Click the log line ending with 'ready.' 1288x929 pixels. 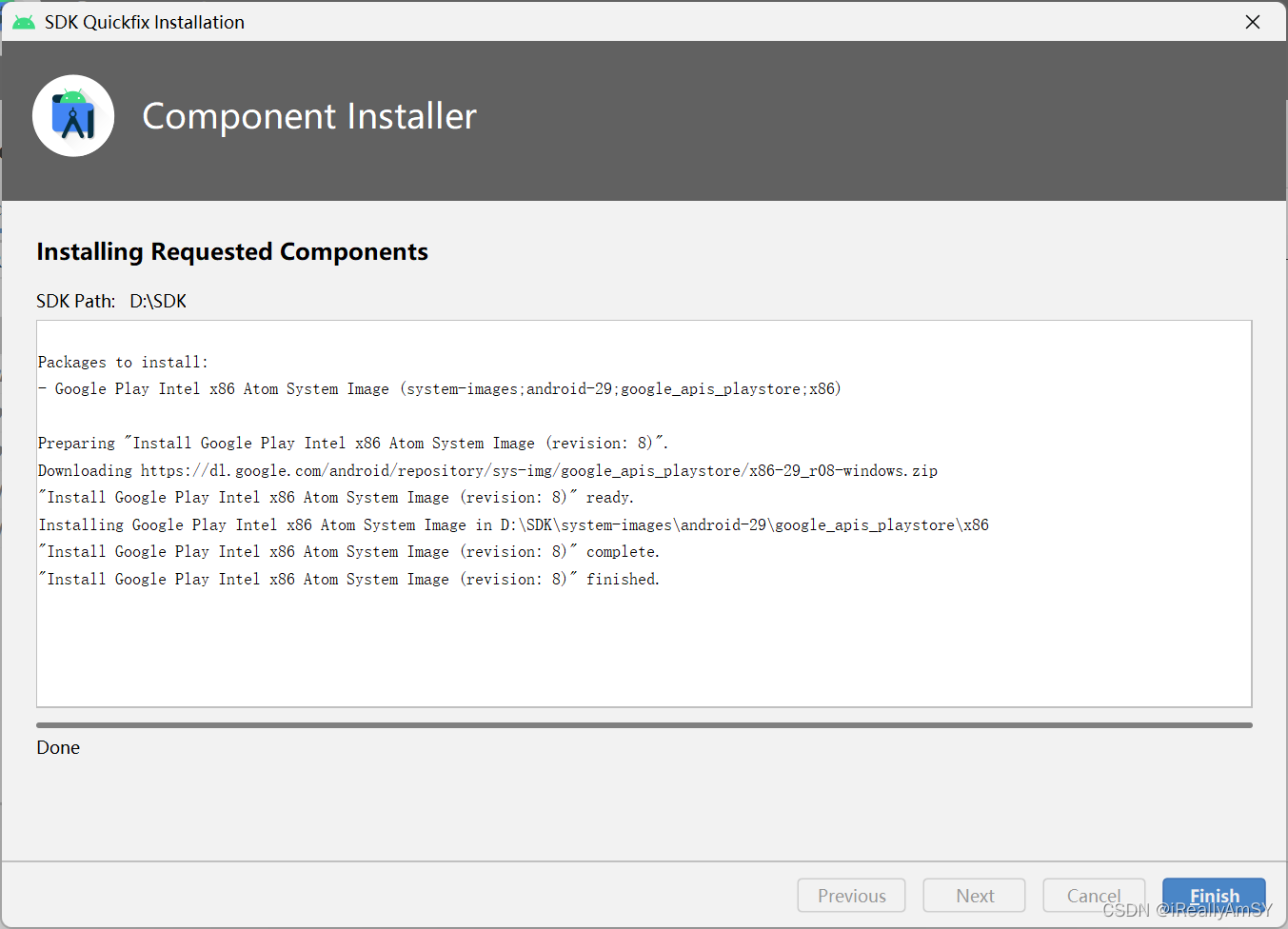pos(336,497)
